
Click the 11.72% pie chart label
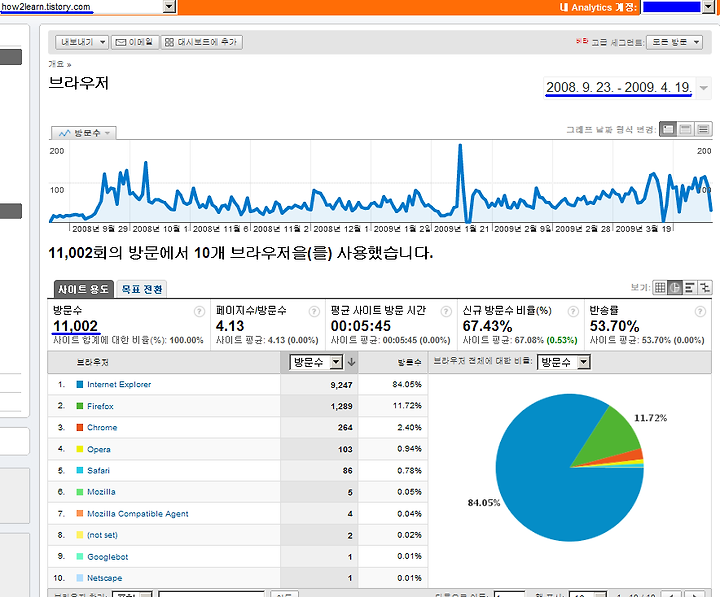pos(651,418)
